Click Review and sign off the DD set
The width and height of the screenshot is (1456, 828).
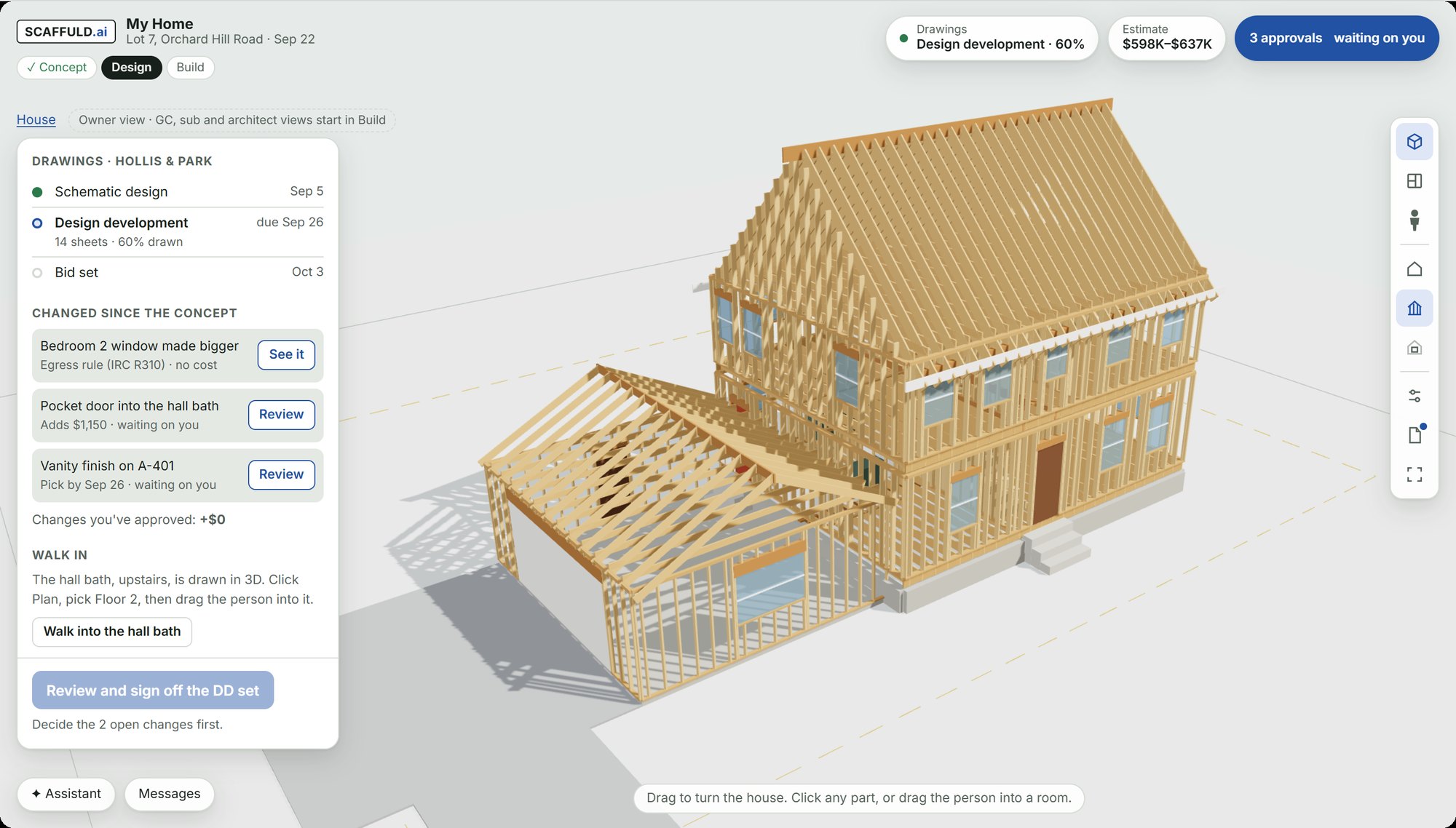[153, 690]
